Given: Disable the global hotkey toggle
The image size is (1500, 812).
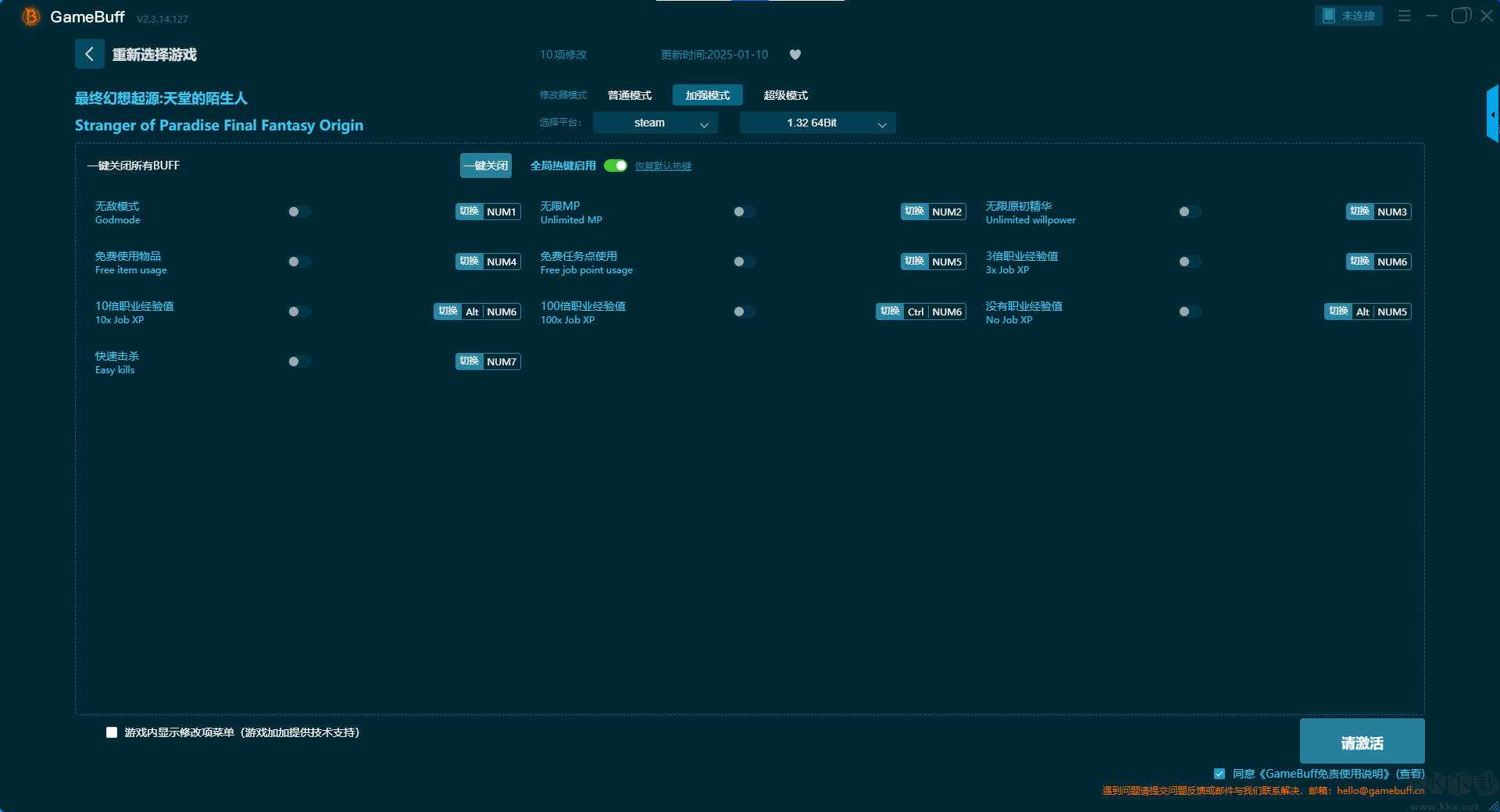Looking at the screenshot, I should 616,166.
